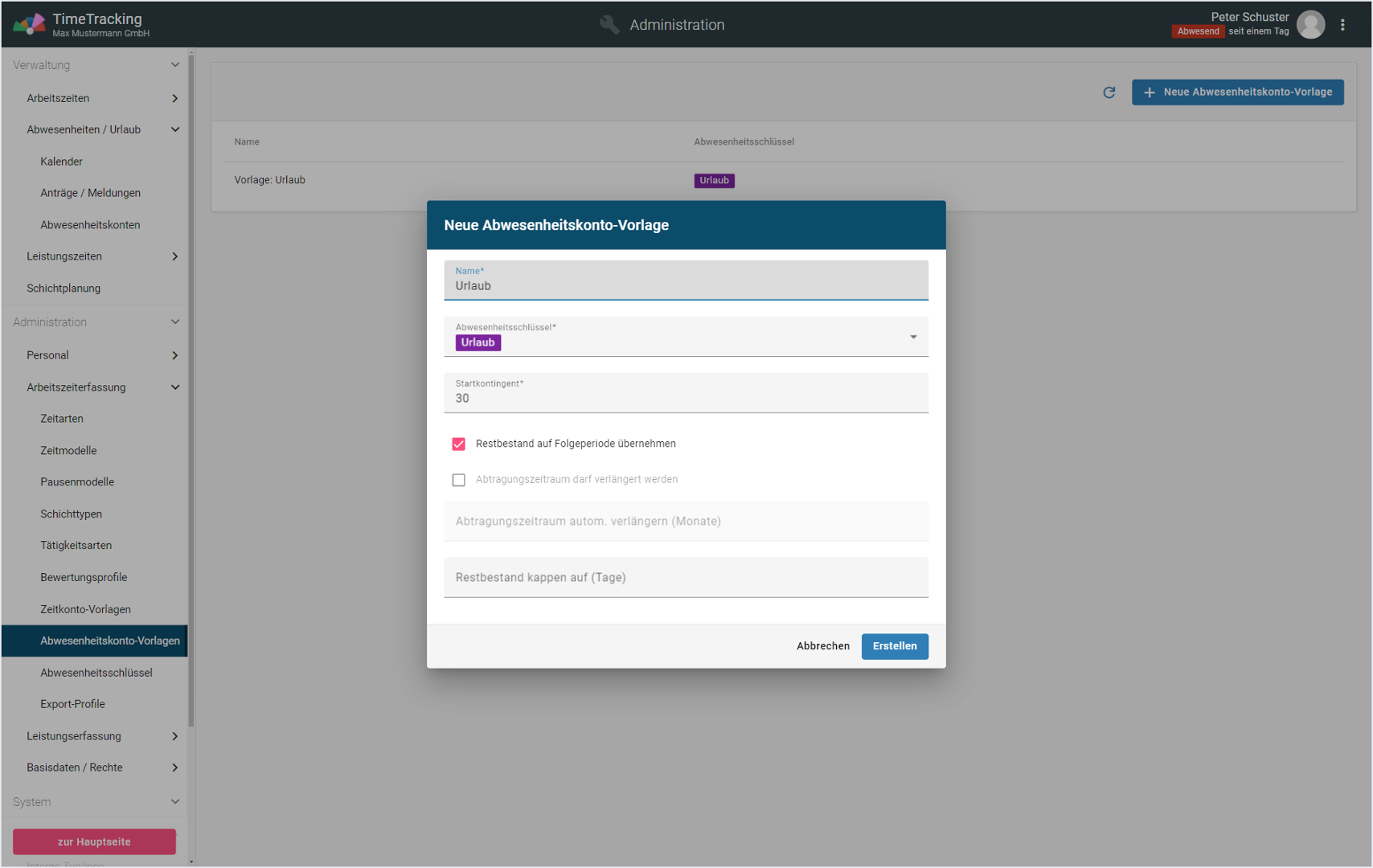Viewport: 1373px width, 868px height.
Task: Click the Startkontingent input field
Action: click(685, 398)
